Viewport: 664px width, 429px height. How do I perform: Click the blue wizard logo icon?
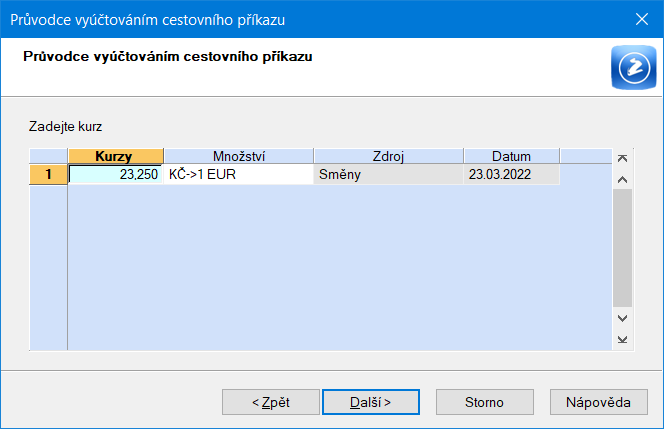tap(634, 67)
